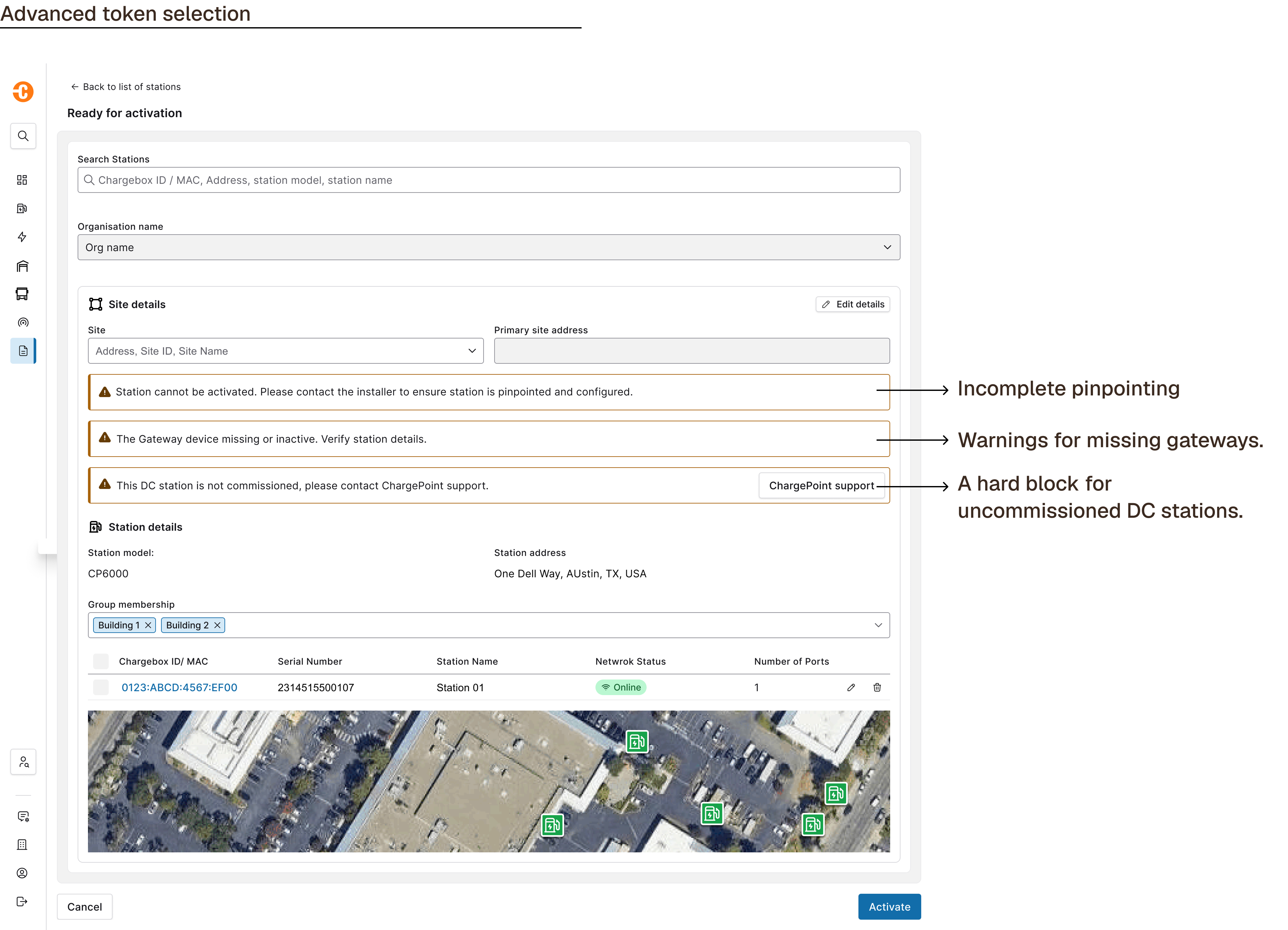Delete Station 01 using the trash icon
1288x930 pixels.
click(x=877, y=687)
